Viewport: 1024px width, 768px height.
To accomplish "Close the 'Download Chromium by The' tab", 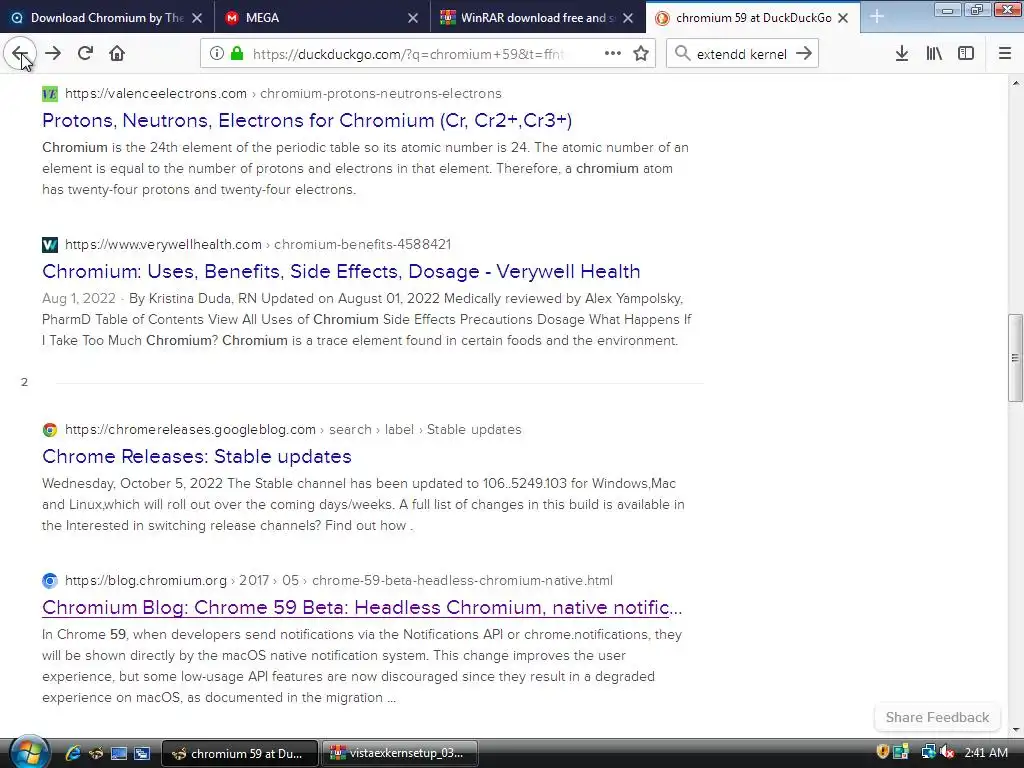I will pyautogui.click(x=197, y=18).
